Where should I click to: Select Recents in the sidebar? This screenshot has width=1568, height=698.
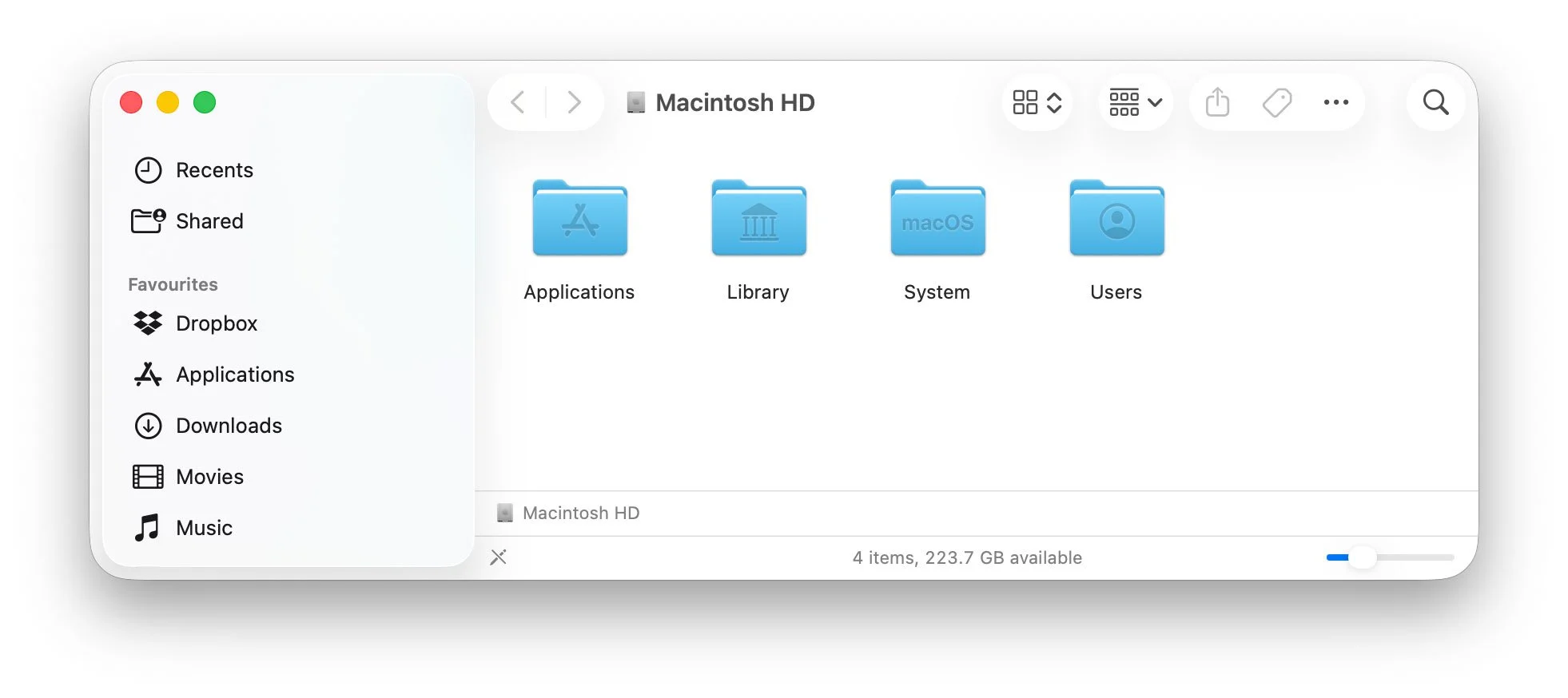click(288, 170)
